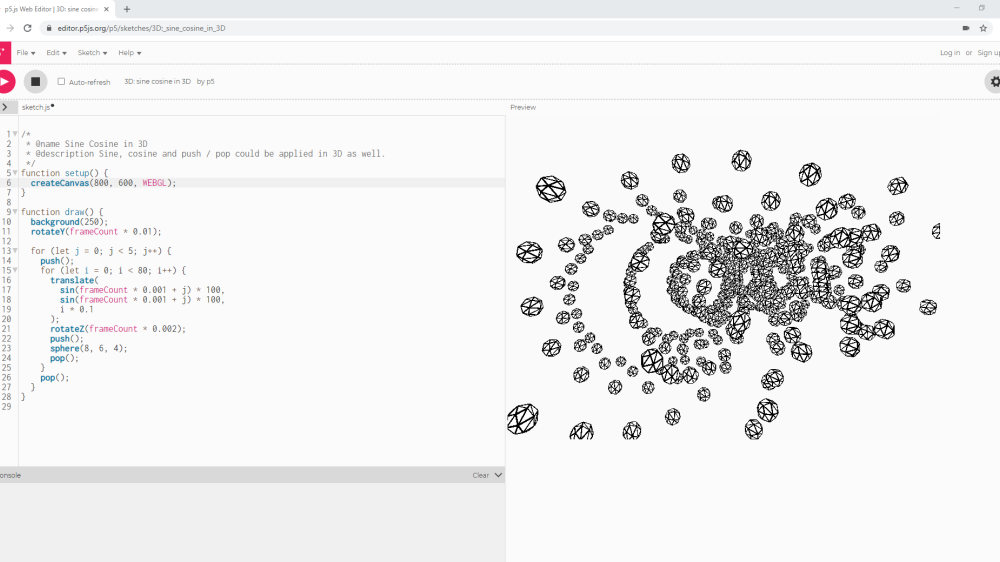Image resolution: width=1000 pixels, height=562 pixels.
Task: Open the File dropdown menu
Action: (25, 53)
